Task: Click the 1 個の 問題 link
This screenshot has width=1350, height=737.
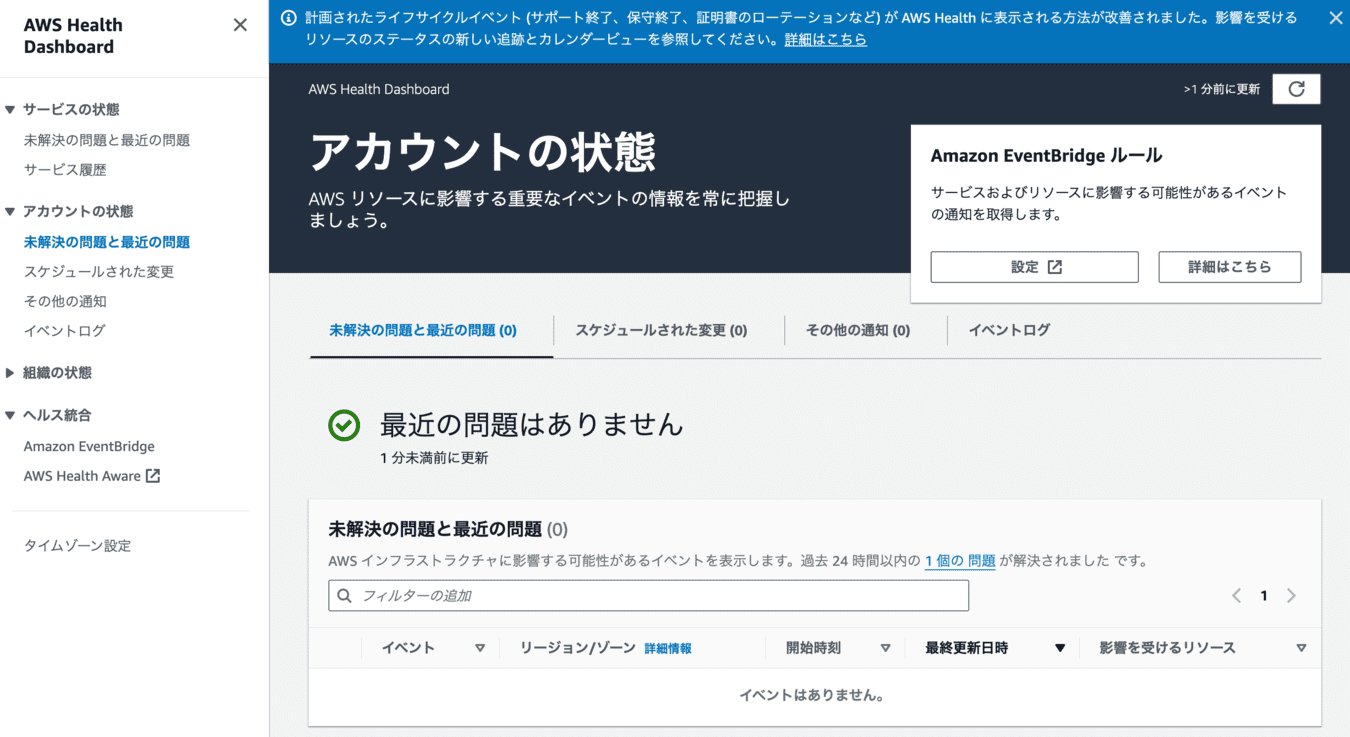Action: pyautogui.click(x=960, y=561)
